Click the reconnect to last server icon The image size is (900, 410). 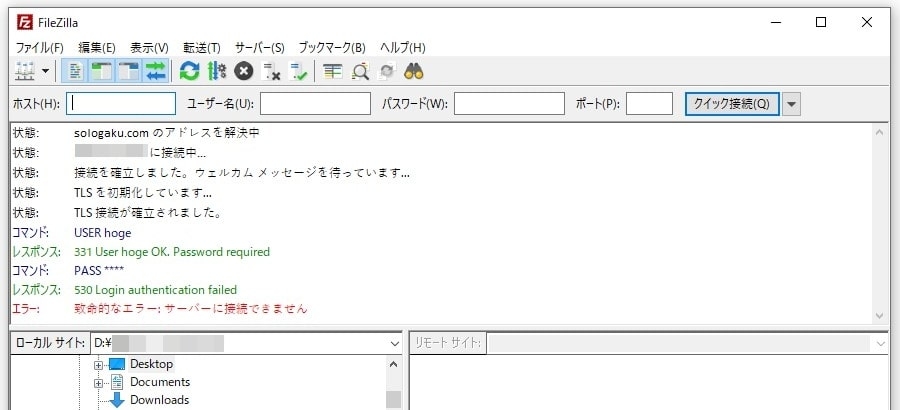tap(298, 71)
